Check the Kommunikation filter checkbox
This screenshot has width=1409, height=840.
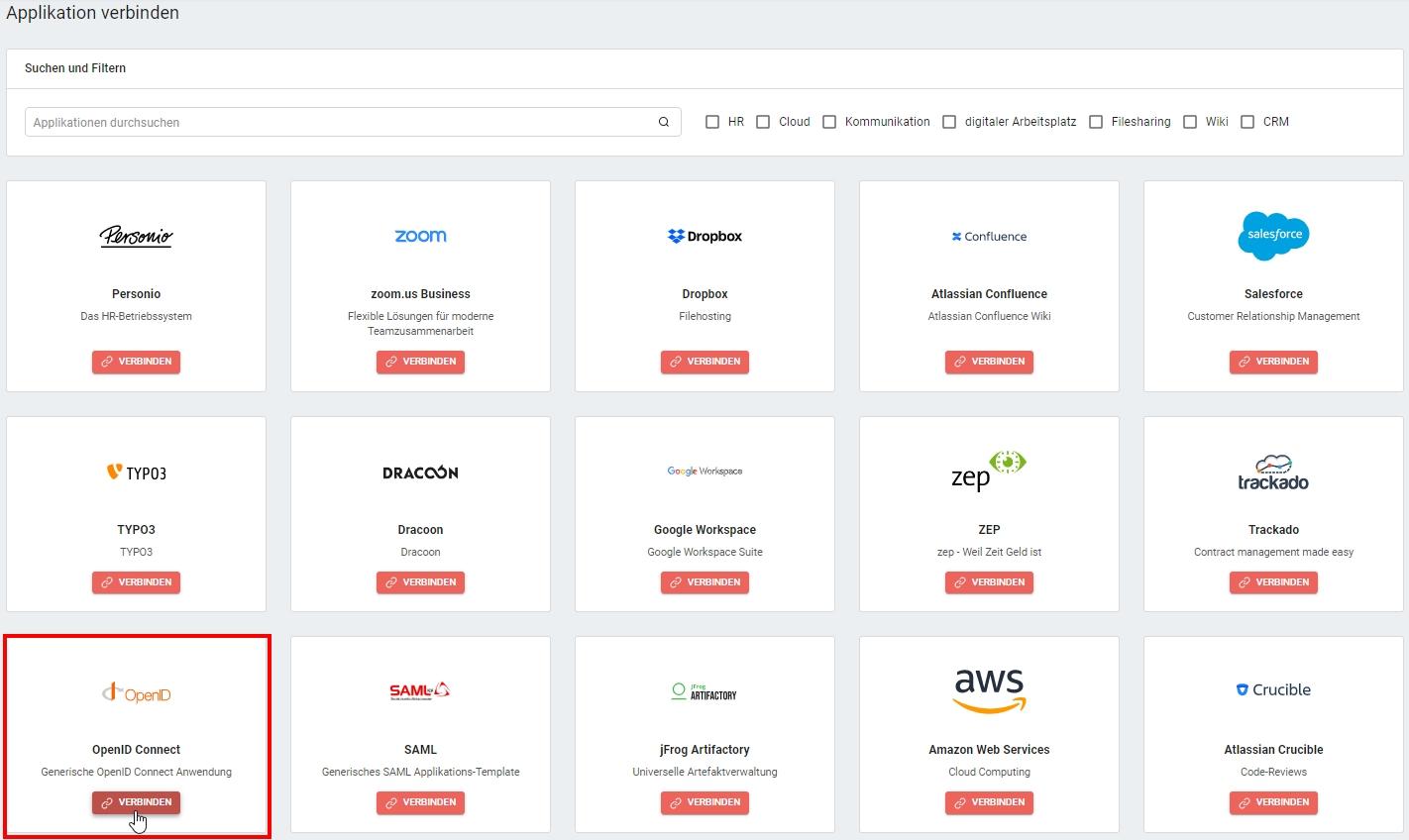click(x=829, y=122)
